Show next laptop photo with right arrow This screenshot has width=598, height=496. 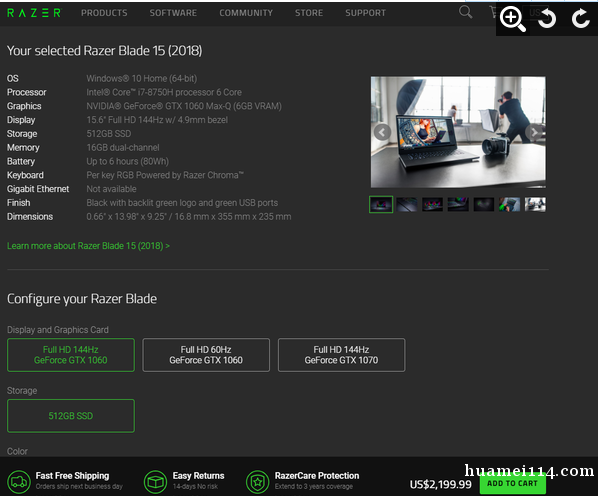pyautogui.click(x=534, y=132)
